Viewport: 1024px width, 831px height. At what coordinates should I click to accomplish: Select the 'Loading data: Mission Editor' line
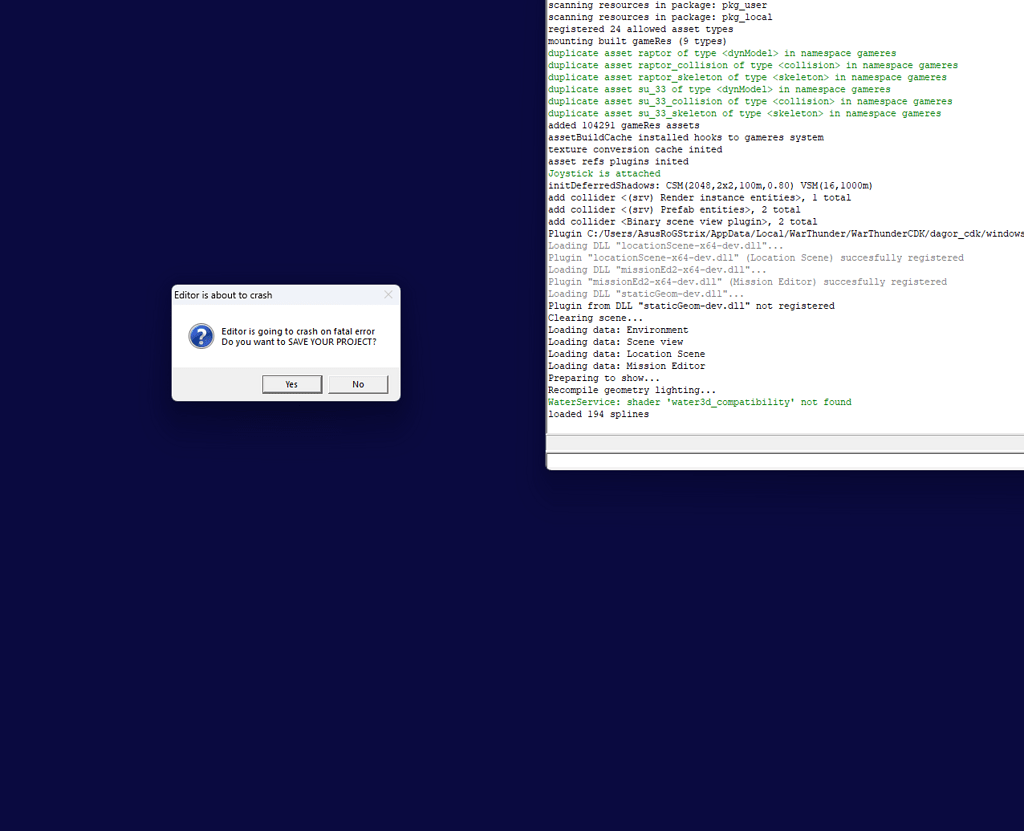(x=626, y=366)
